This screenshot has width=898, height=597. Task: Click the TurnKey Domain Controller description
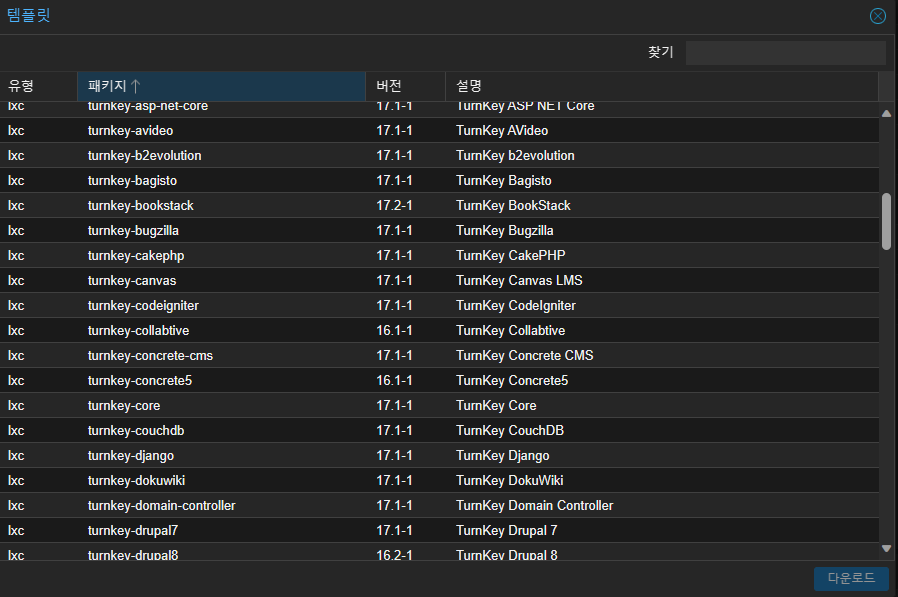(x=534, y=506)
